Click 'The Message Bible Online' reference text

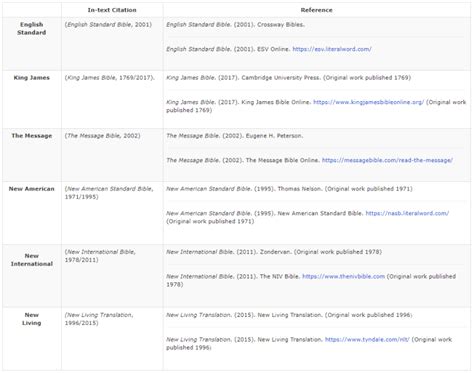point(283,160)
